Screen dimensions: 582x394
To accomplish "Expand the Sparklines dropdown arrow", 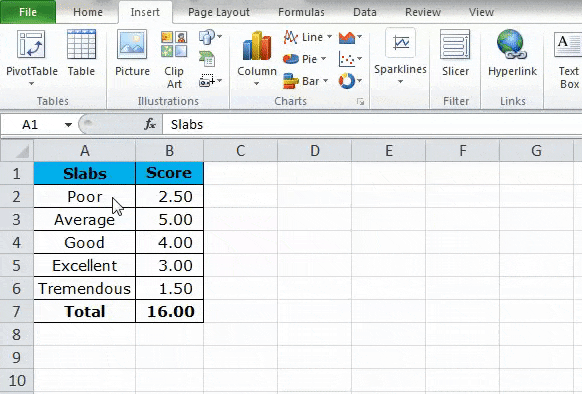I will tap(400, 82).
